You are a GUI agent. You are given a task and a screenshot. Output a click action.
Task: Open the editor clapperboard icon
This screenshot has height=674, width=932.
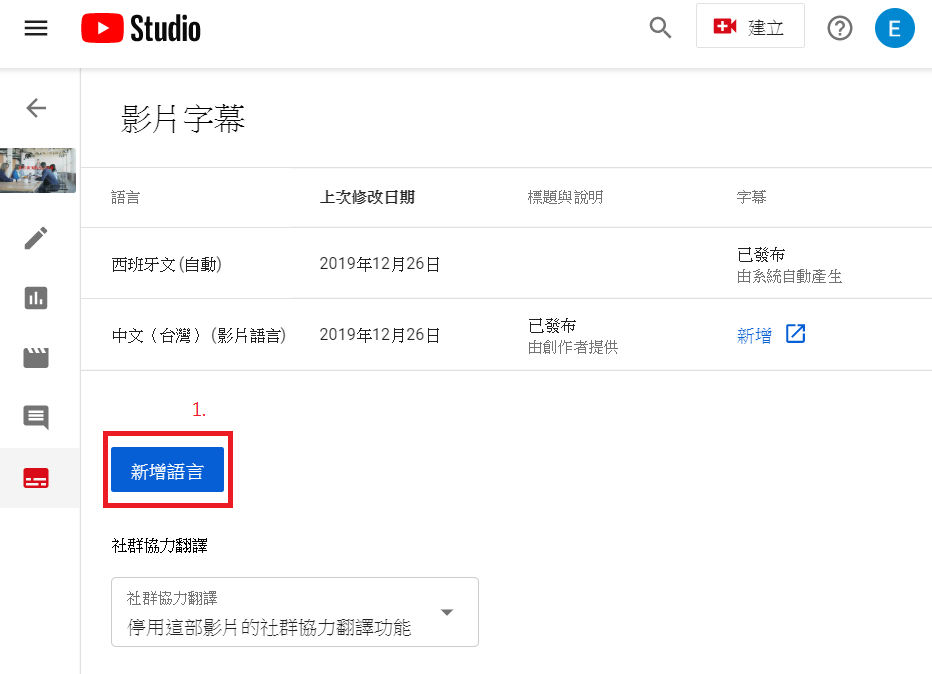[36, 358]
